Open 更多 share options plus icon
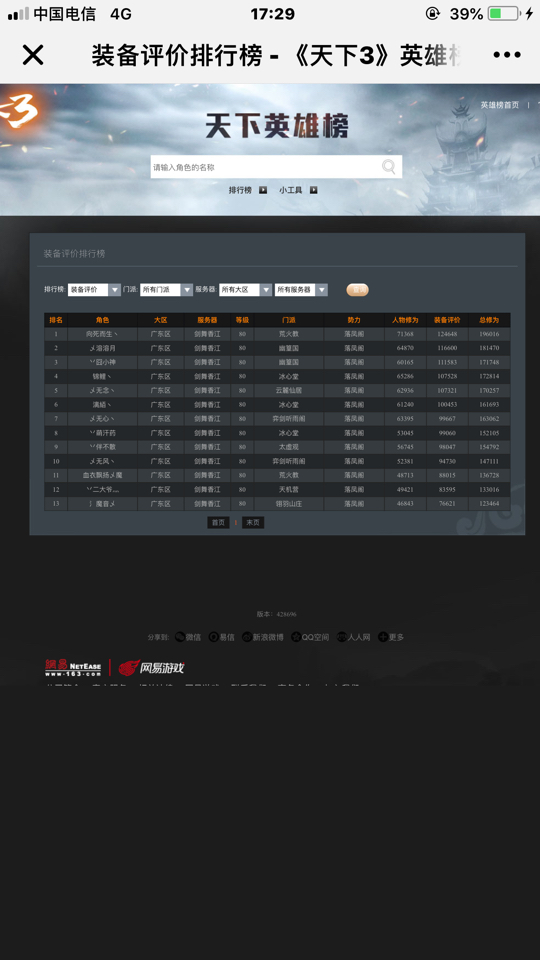 [383, 637]
